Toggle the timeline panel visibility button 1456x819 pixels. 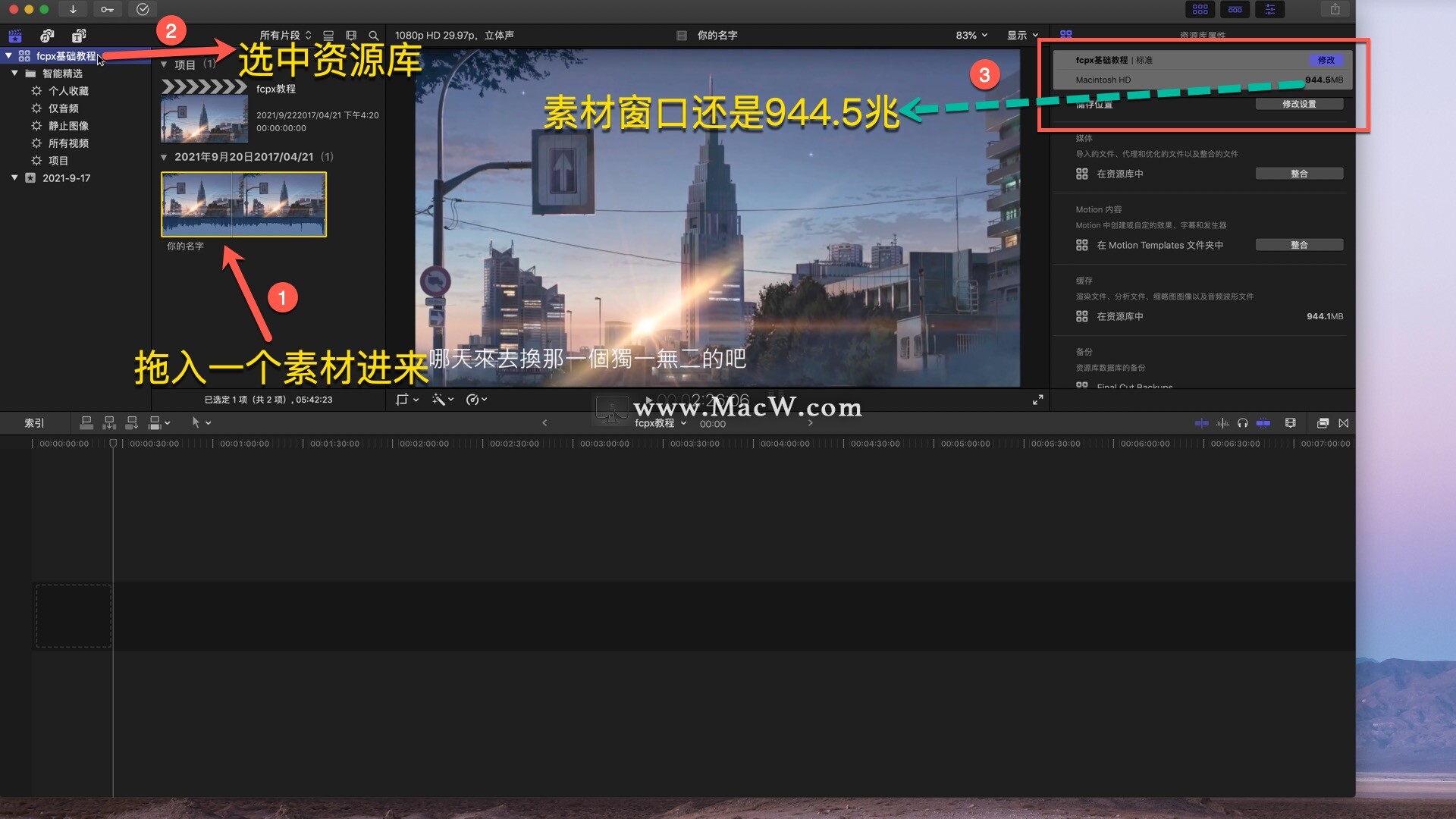[1235, 9]
